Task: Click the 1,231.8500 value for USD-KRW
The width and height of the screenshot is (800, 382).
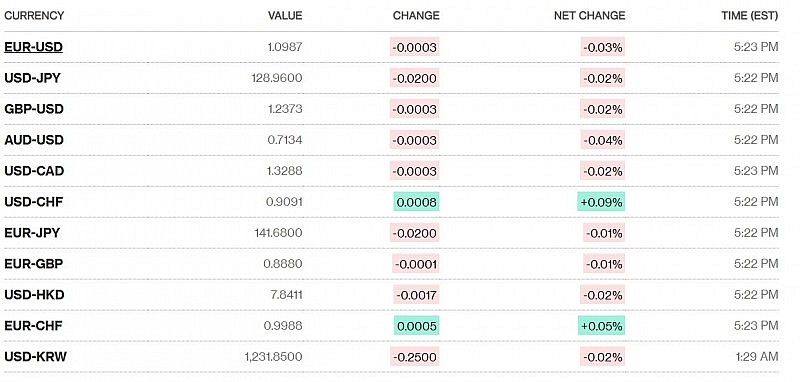Action: 273,356
